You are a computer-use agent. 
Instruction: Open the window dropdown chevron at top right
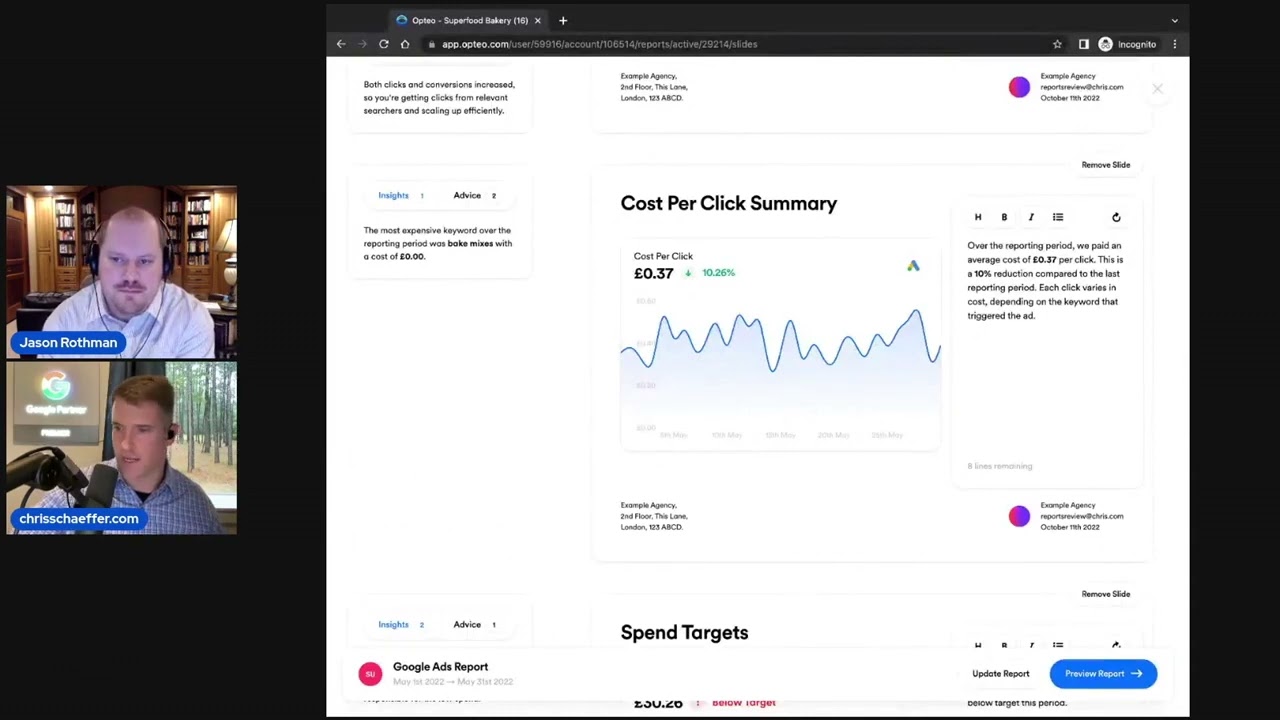(1174, 20)
